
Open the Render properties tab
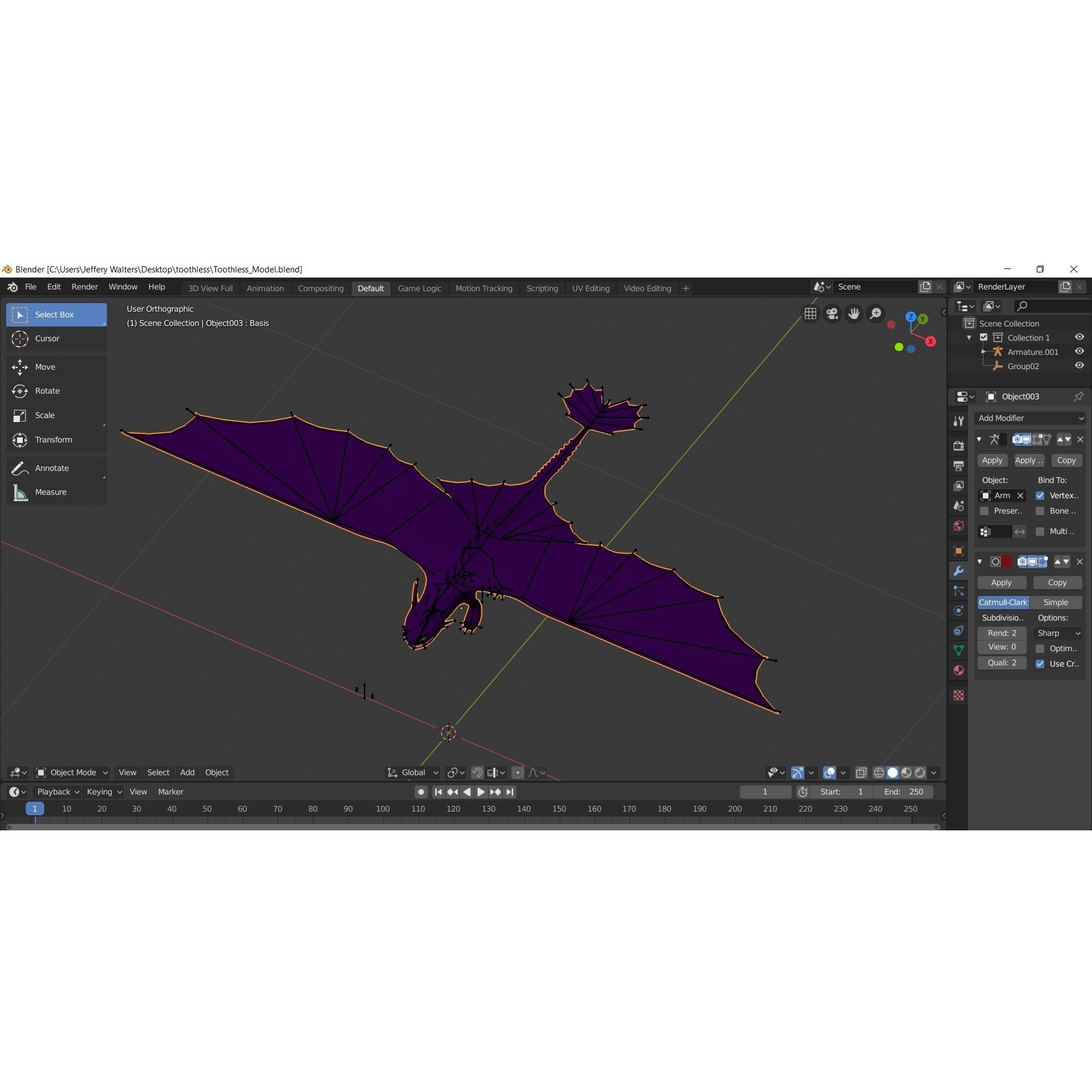(958, 445)
